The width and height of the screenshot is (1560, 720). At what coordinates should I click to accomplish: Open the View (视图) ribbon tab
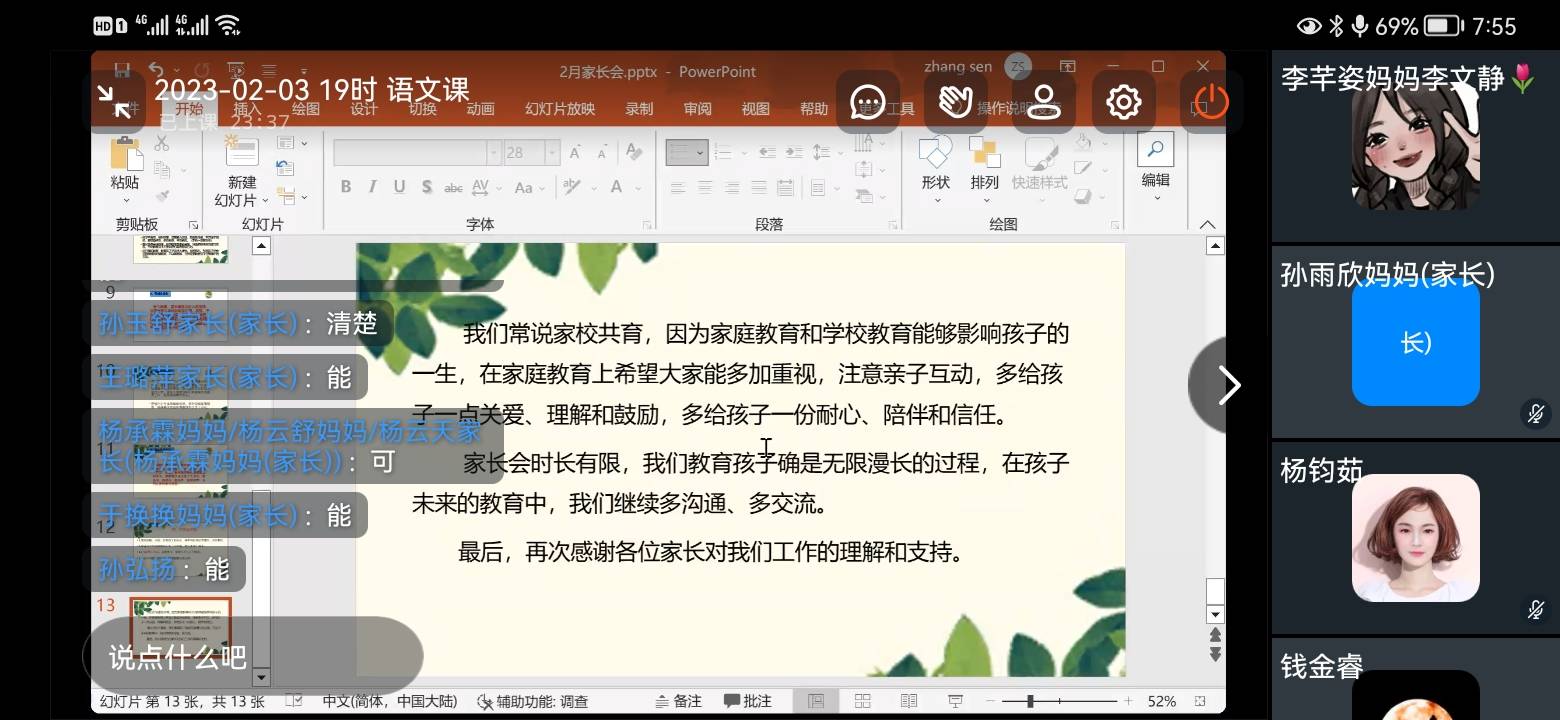click(x=755, y=109)
